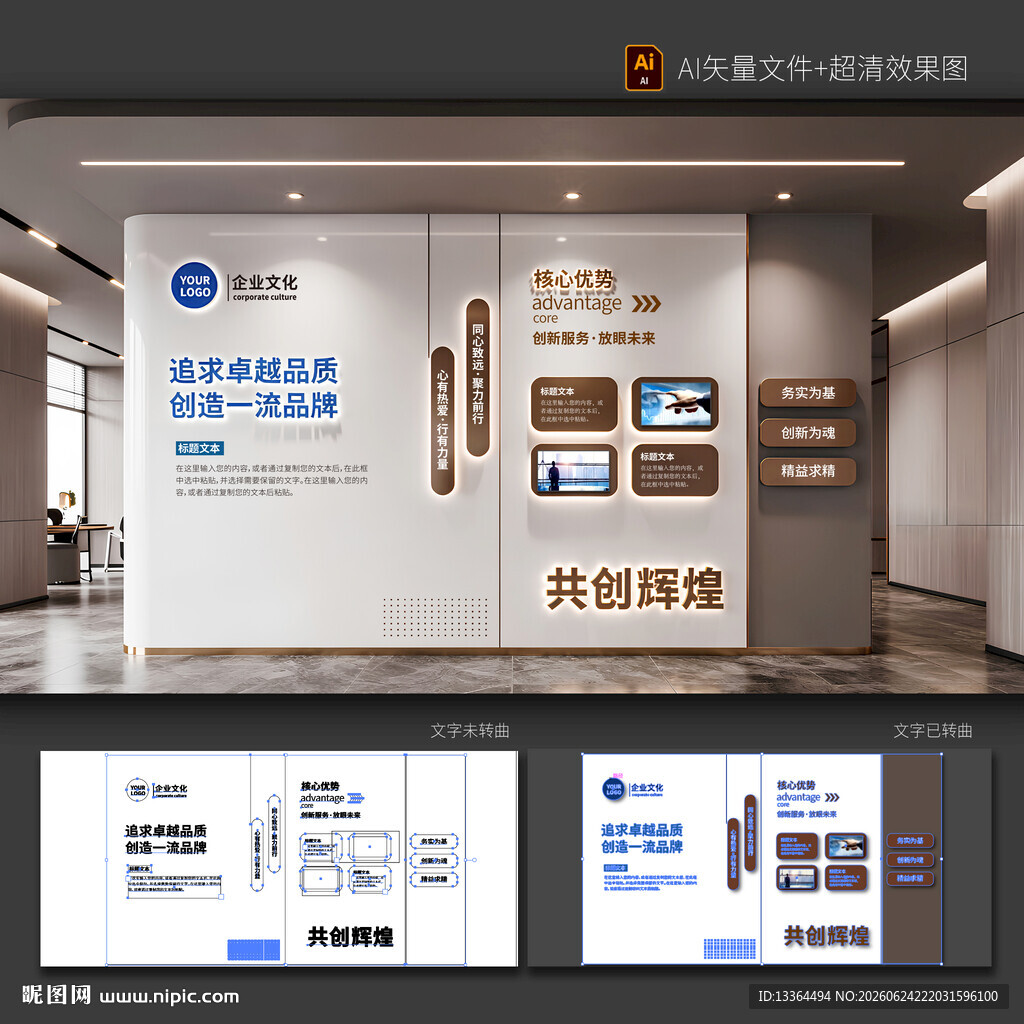This screenshot has height=1024, width=1024.
Task: Select the tagline 创新服务·放眼未来
Action: tap(594, 338)
